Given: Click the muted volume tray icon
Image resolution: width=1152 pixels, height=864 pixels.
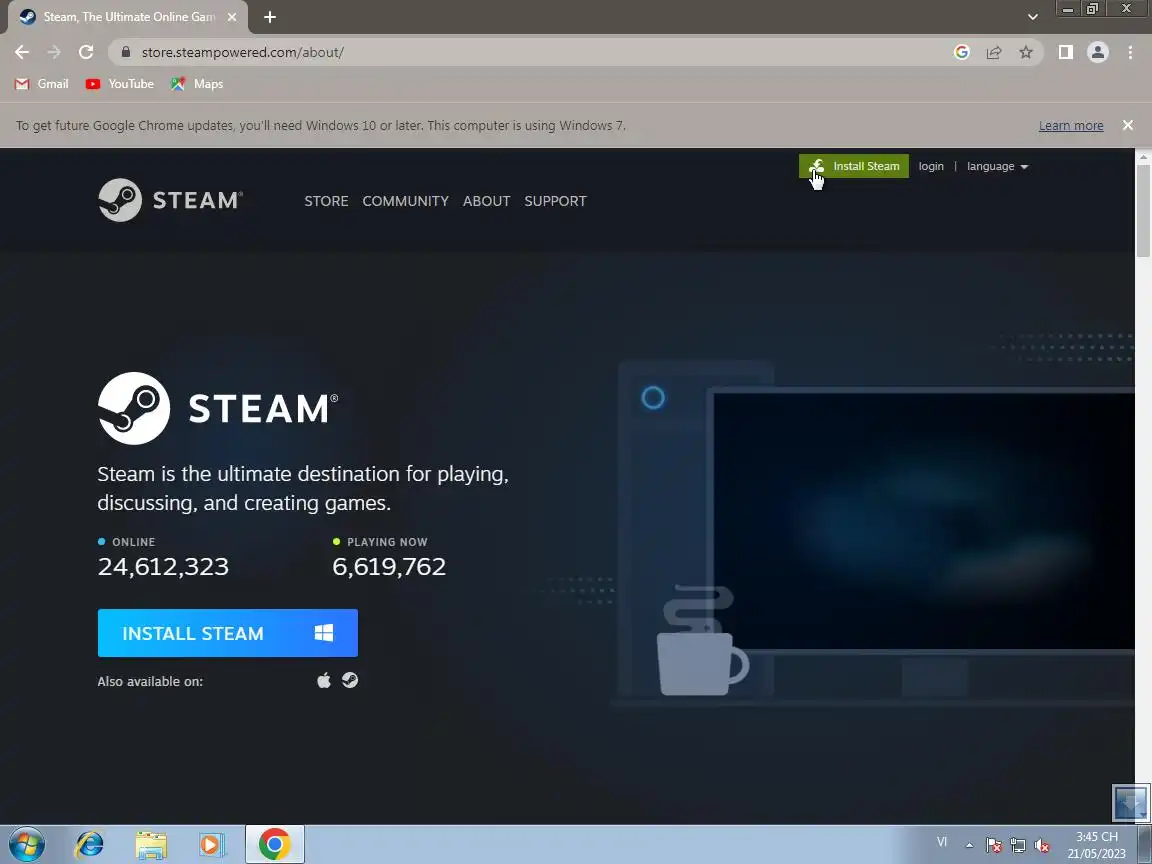Looking at the screenshot, I should 1042,845.
